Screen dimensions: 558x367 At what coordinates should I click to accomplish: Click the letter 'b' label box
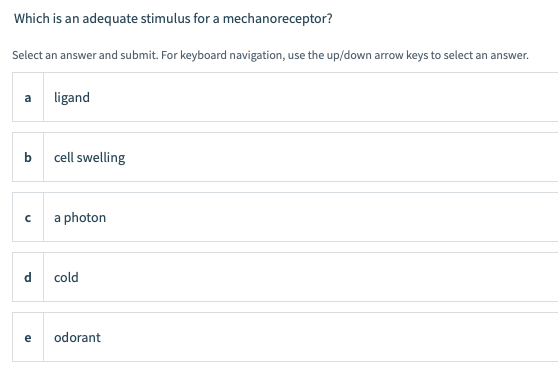coord(28,157)
